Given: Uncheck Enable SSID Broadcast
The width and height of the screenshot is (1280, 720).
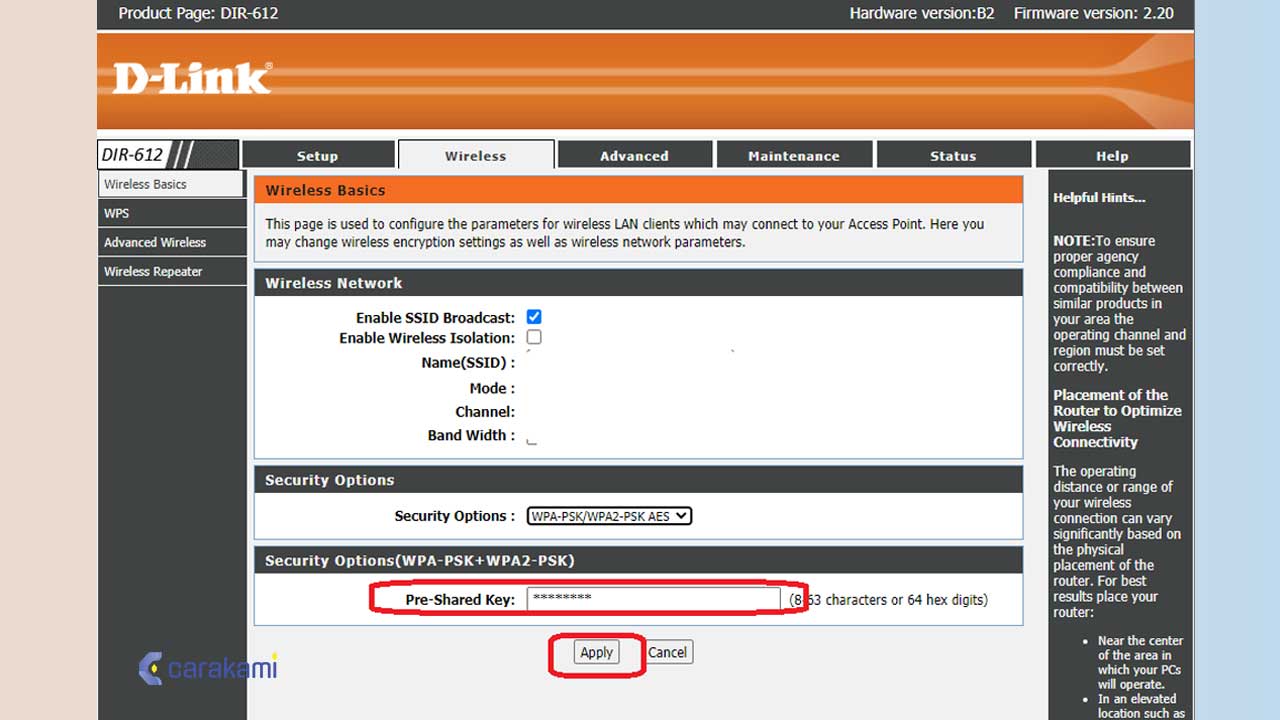Looking at the screenshot, I should 534,317.
